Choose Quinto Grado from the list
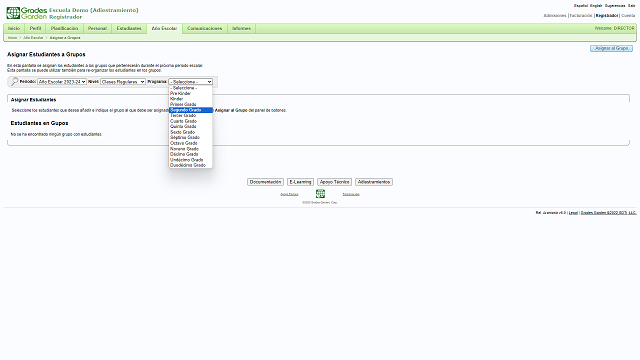The width and height of the screenshot is (640, 360). [x=191, y=127]
